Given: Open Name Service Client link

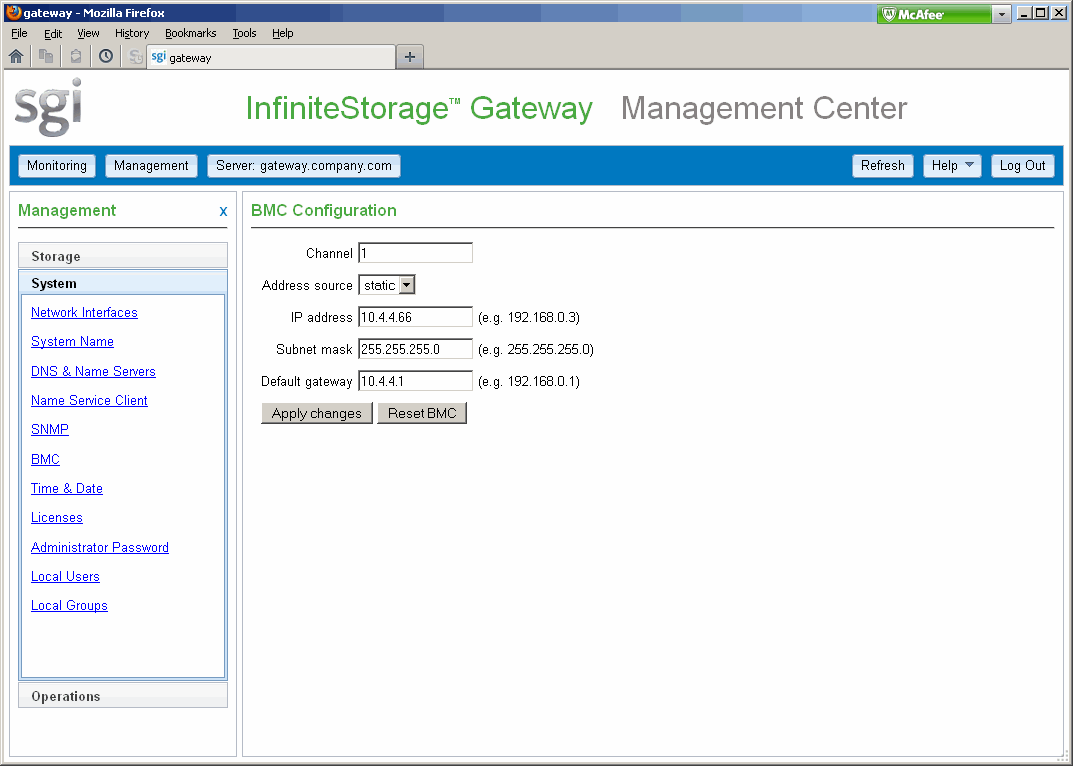Looking at the screenshot, I should pos(89,400).
